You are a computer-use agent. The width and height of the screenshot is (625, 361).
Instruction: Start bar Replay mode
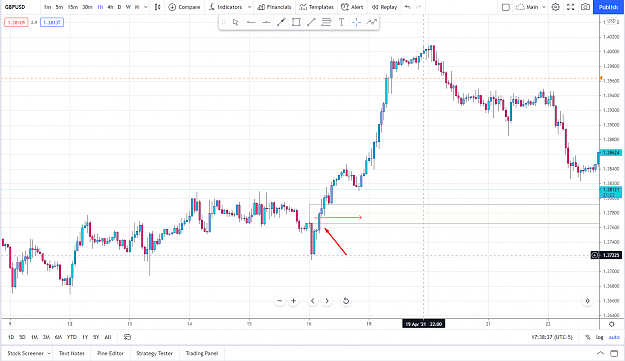pyautogui.click(x=384, y=7)
